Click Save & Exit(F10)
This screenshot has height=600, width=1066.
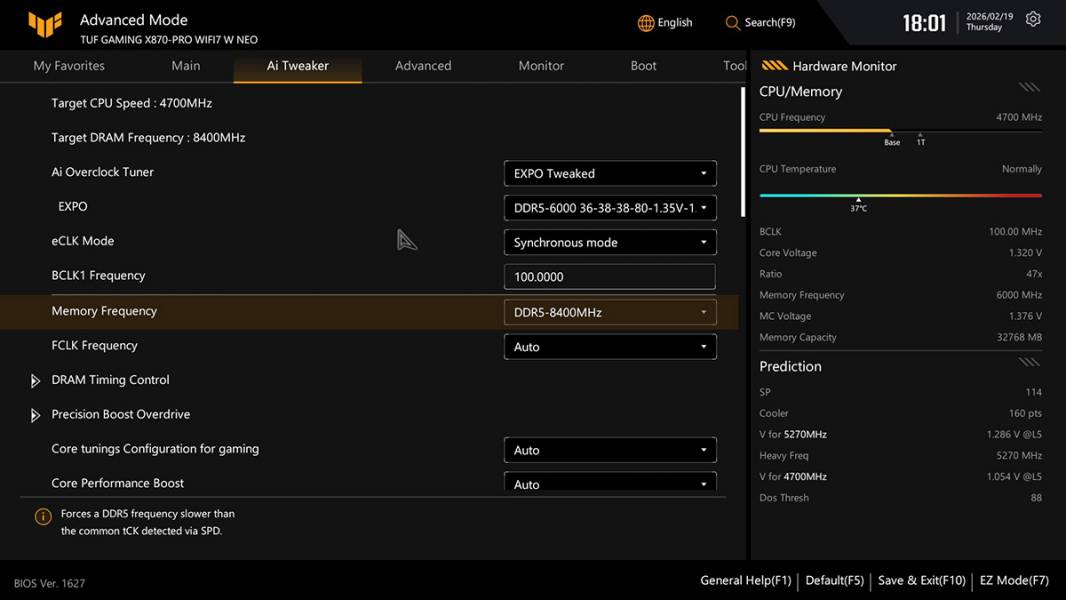[921, 580]
